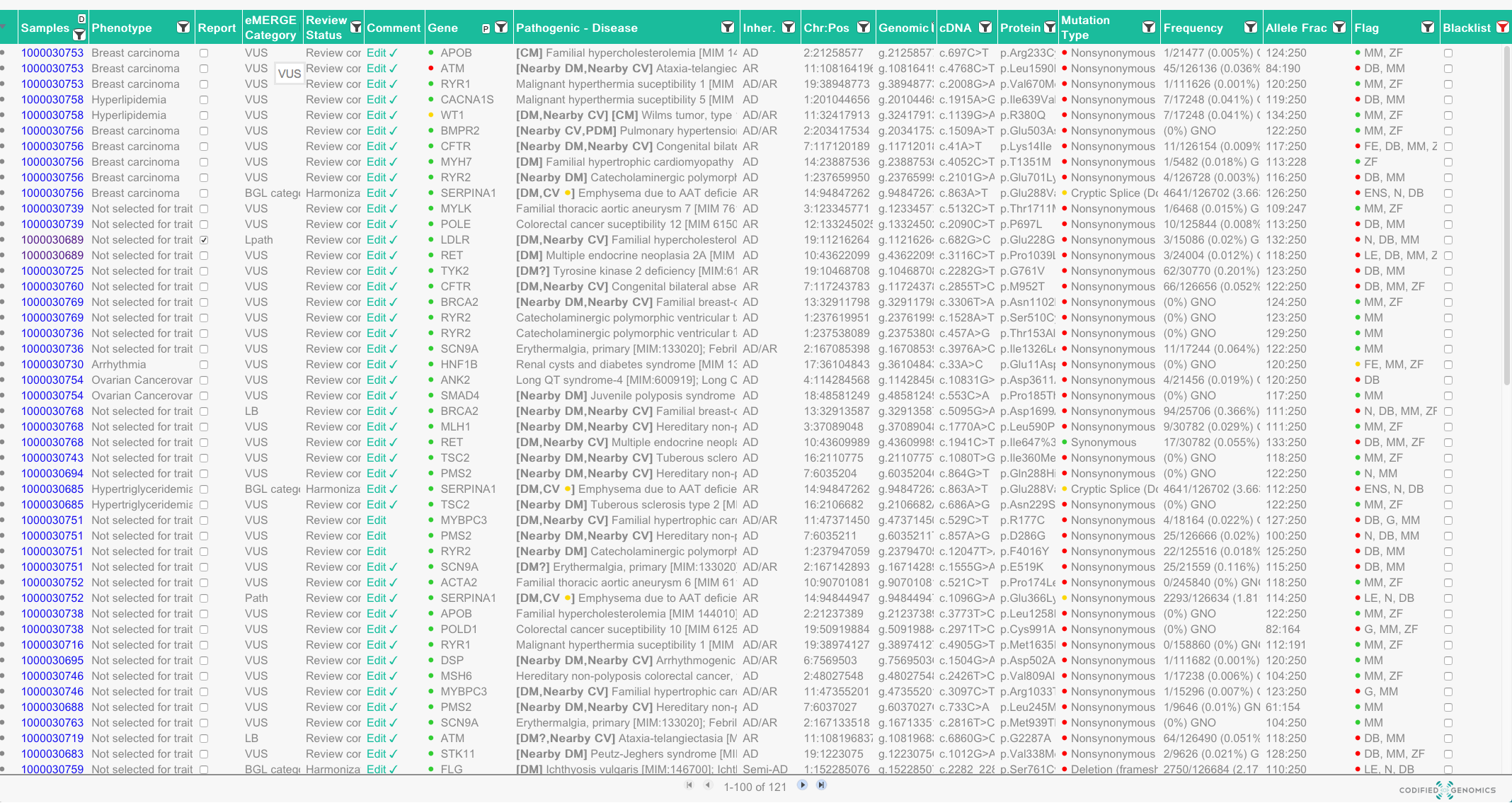Tick the Blacklist checkbox for APOB row
The image size is (1512, 803).
(1448, 53)
